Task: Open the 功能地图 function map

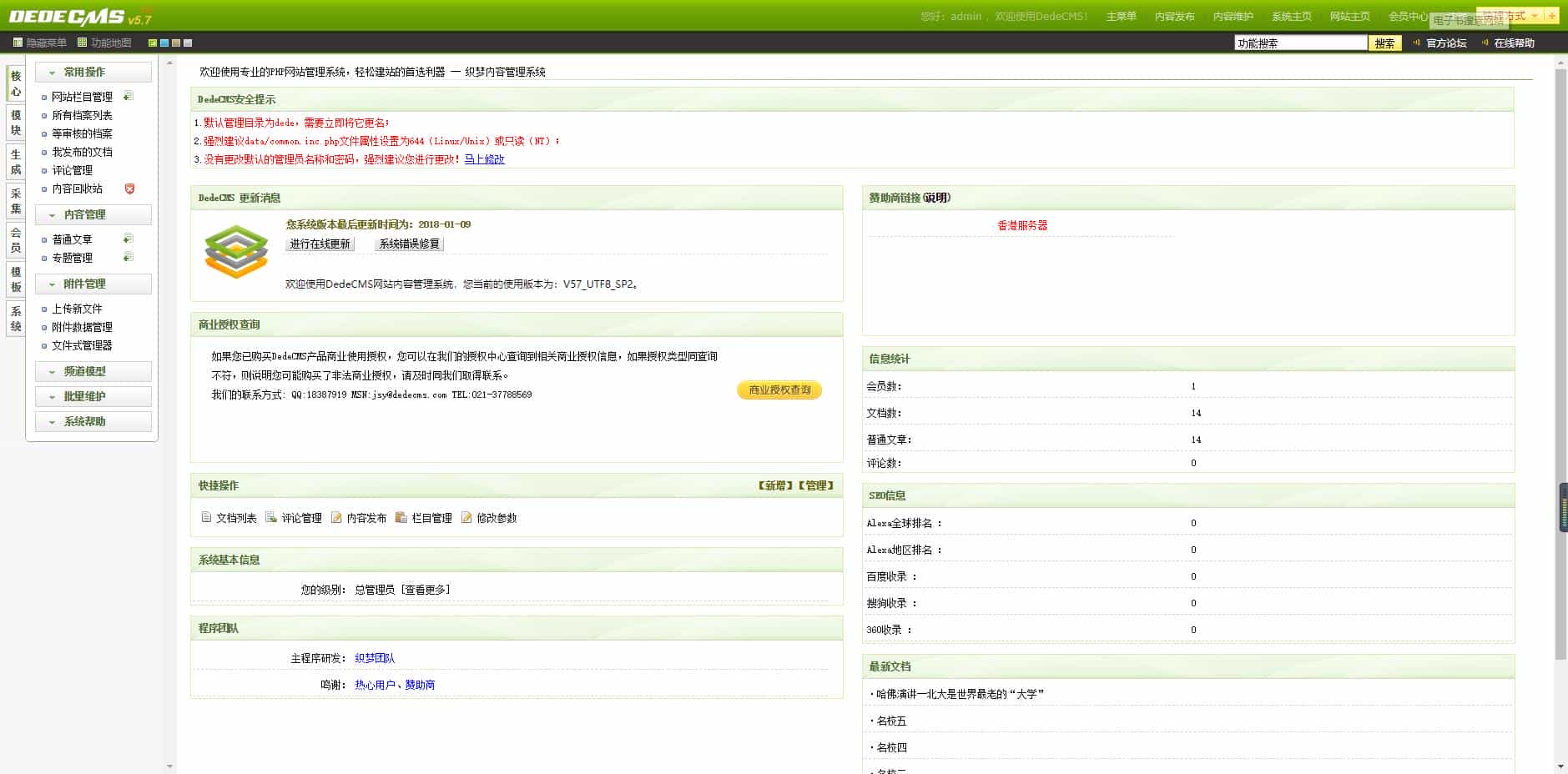Action: (x=104, y=43)
